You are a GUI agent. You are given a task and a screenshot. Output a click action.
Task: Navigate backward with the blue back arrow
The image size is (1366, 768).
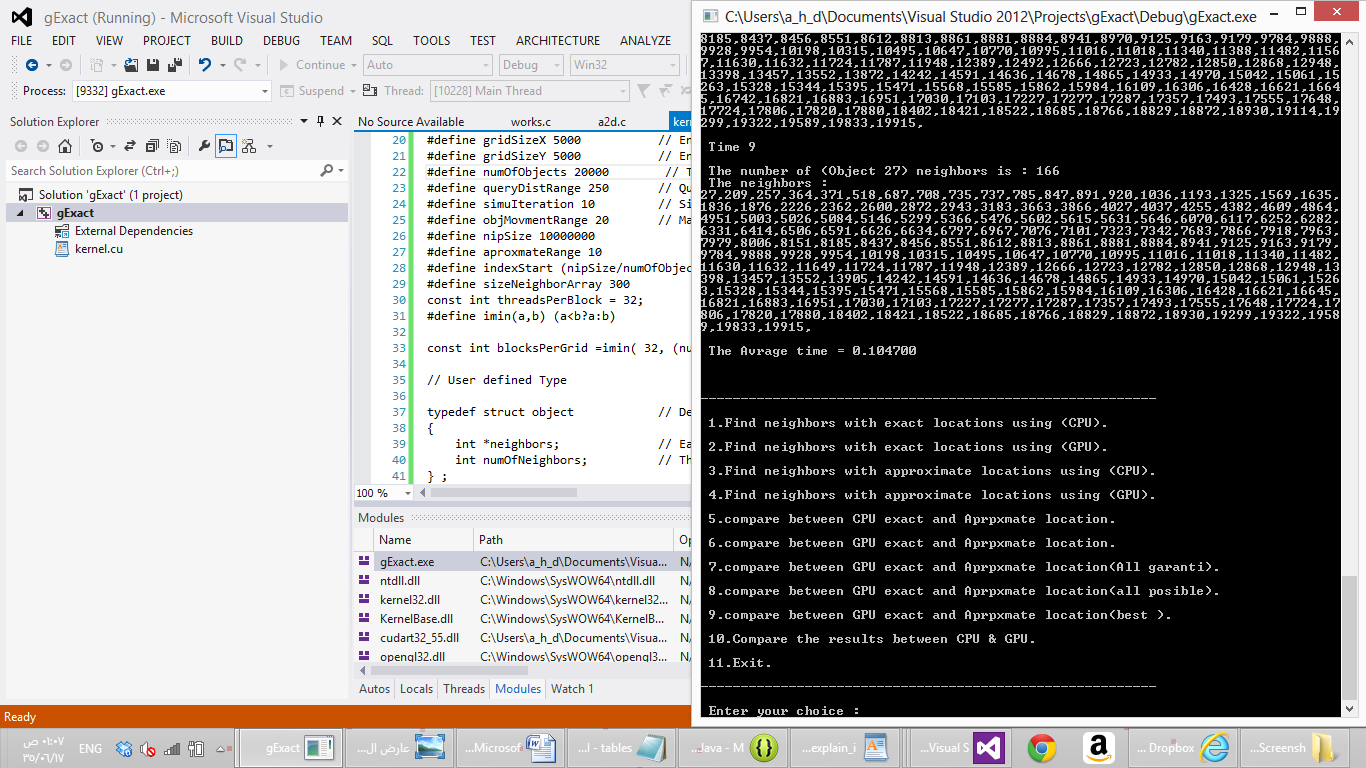tap(32, 65)
